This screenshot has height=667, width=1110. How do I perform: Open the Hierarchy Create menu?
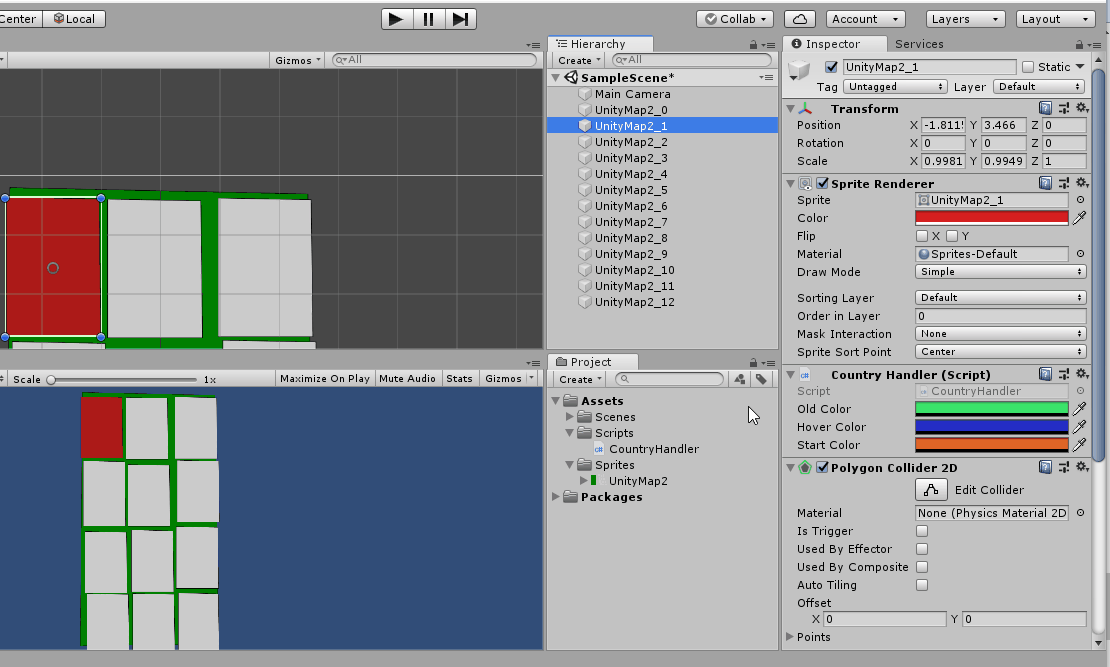tap(579, 61)
